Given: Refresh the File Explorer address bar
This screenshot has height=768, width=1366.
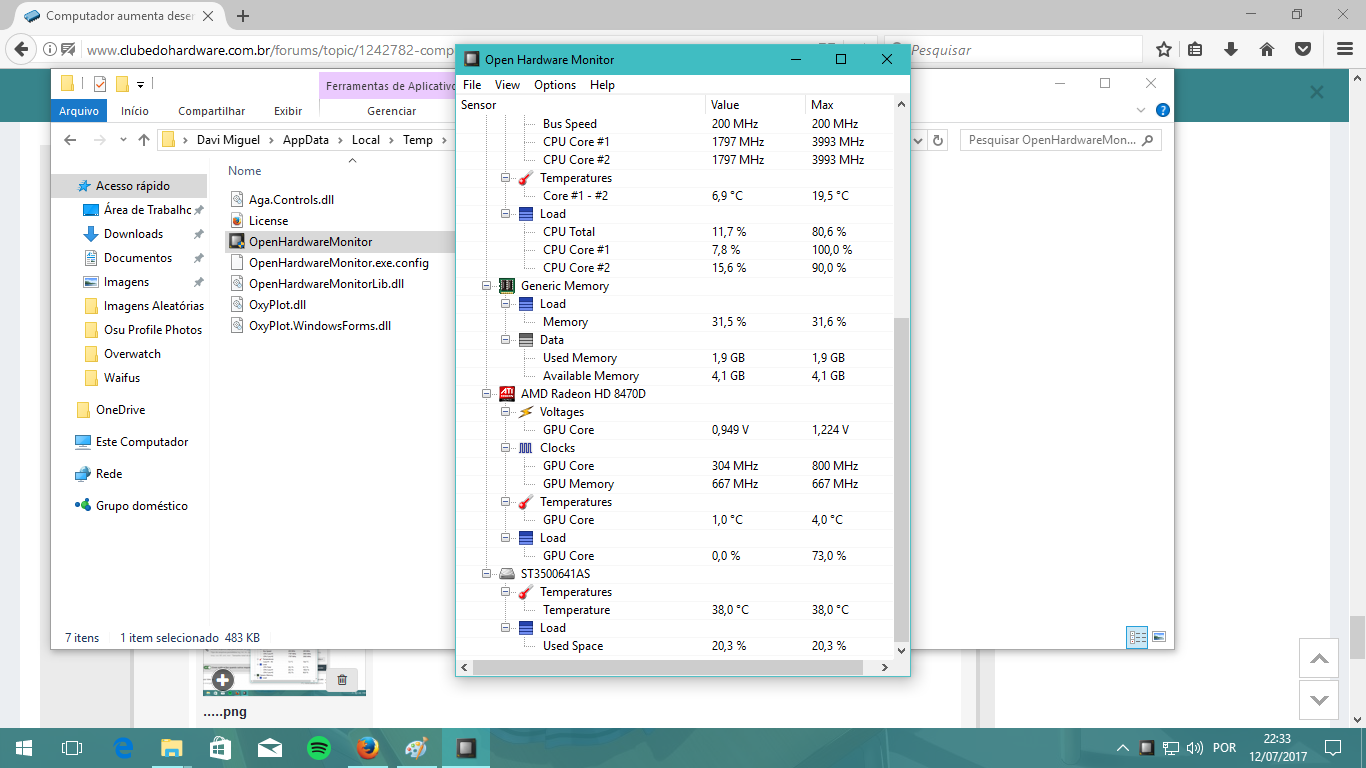Looking at the screenshot, I should 938,140.
